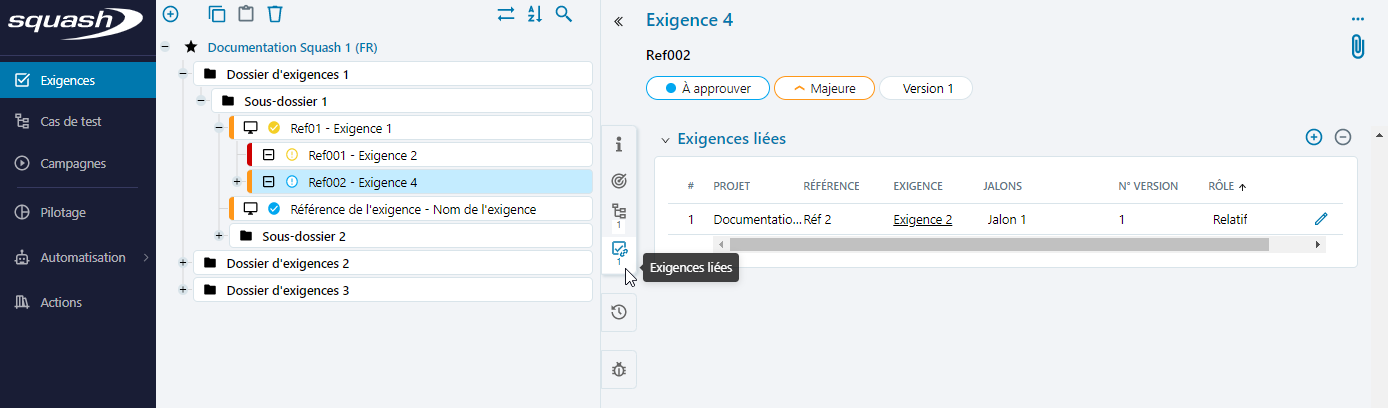Image resolution: width=1388 pixels, height=408 pixels.
Task: Select Ref002 - Exigence 4 node
Action: tap(420, 182)
